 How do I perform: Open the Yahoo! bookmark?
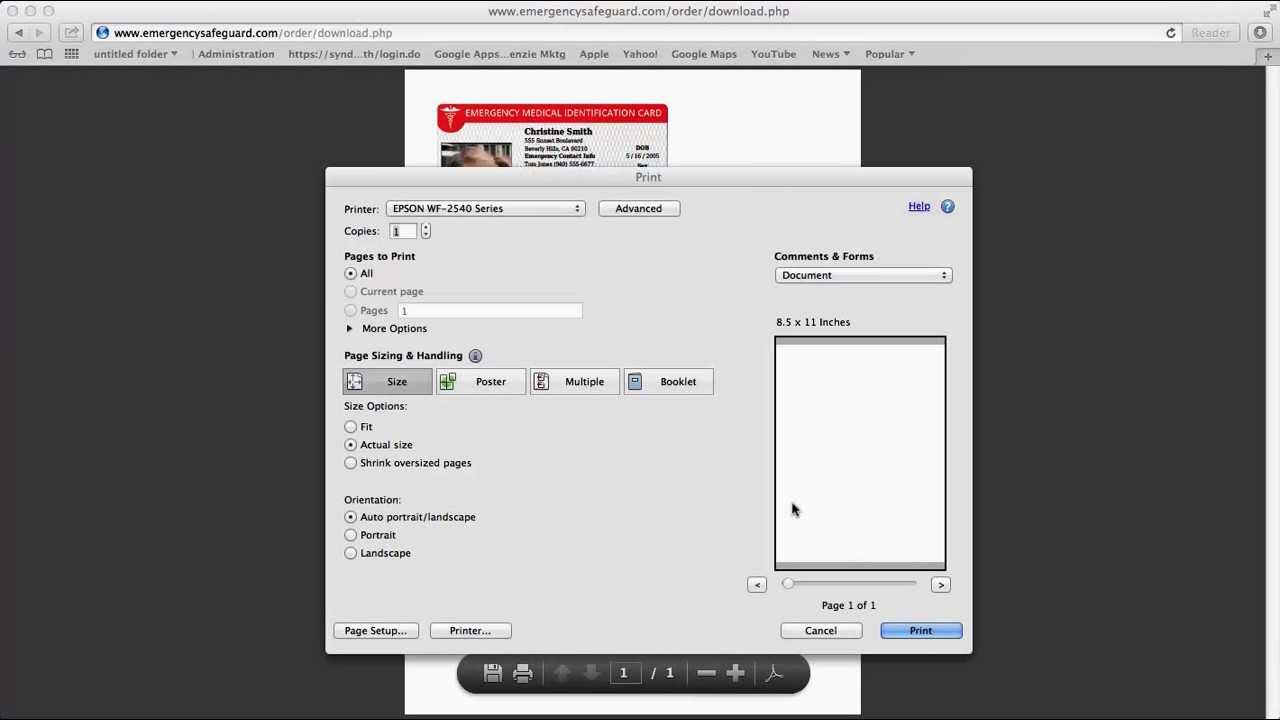(640, 54)
